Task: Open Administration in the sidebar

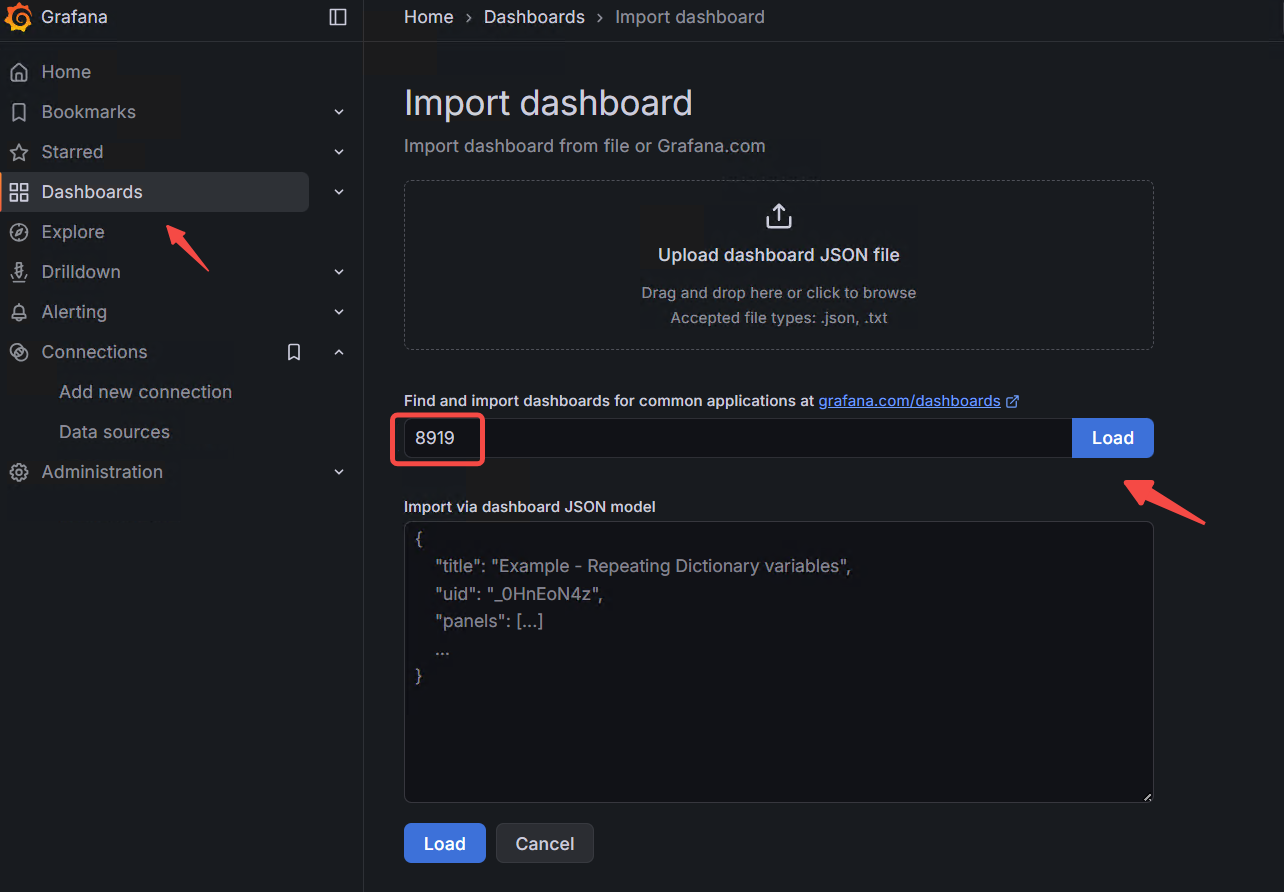Action: point(102,472)
